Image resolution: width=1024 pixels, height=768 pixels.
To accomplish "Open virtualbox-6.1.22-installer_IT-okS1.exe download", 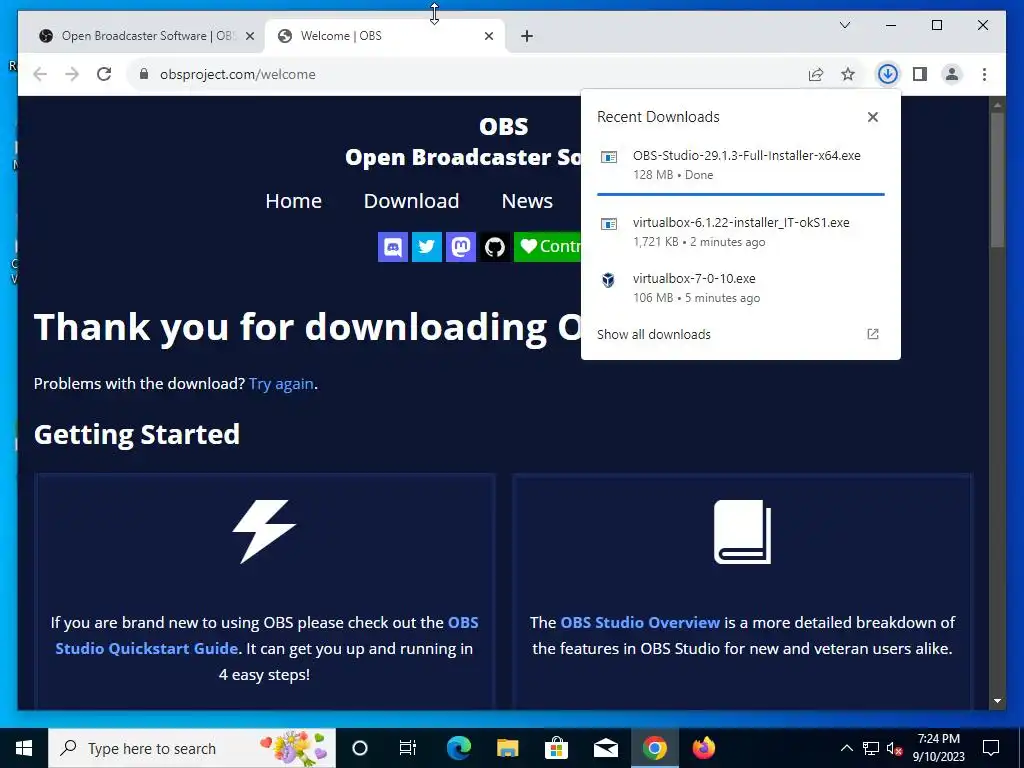I will coord(741,232).
